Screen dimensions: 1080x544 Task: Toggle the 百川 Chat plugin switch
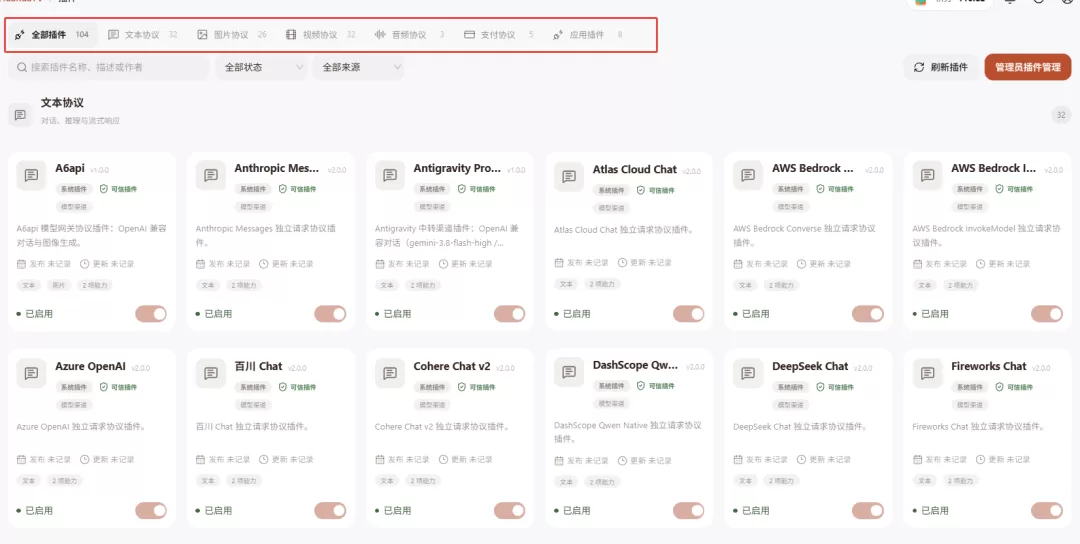coord(330,510)
